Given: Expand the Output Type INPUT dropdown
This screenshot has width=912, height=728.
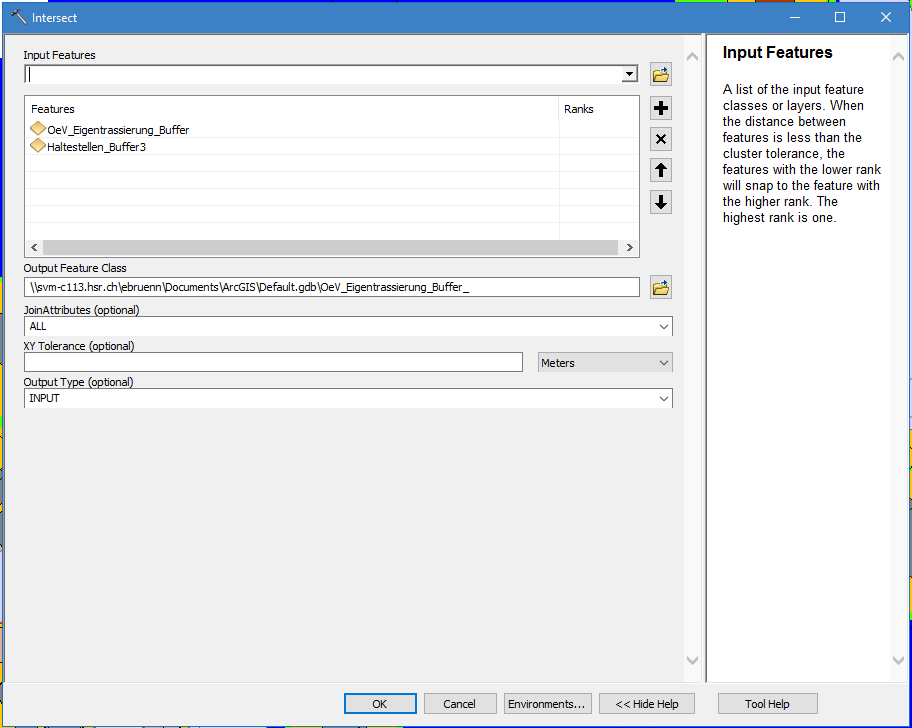Looking at the screenshot, I should [664, 399].
